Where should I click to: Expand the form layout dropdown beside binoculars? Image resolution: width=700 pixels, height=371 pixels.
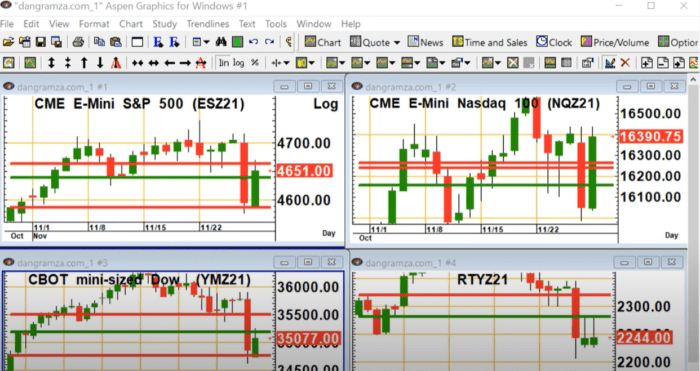pyautogui.click(x=206, y=43)
